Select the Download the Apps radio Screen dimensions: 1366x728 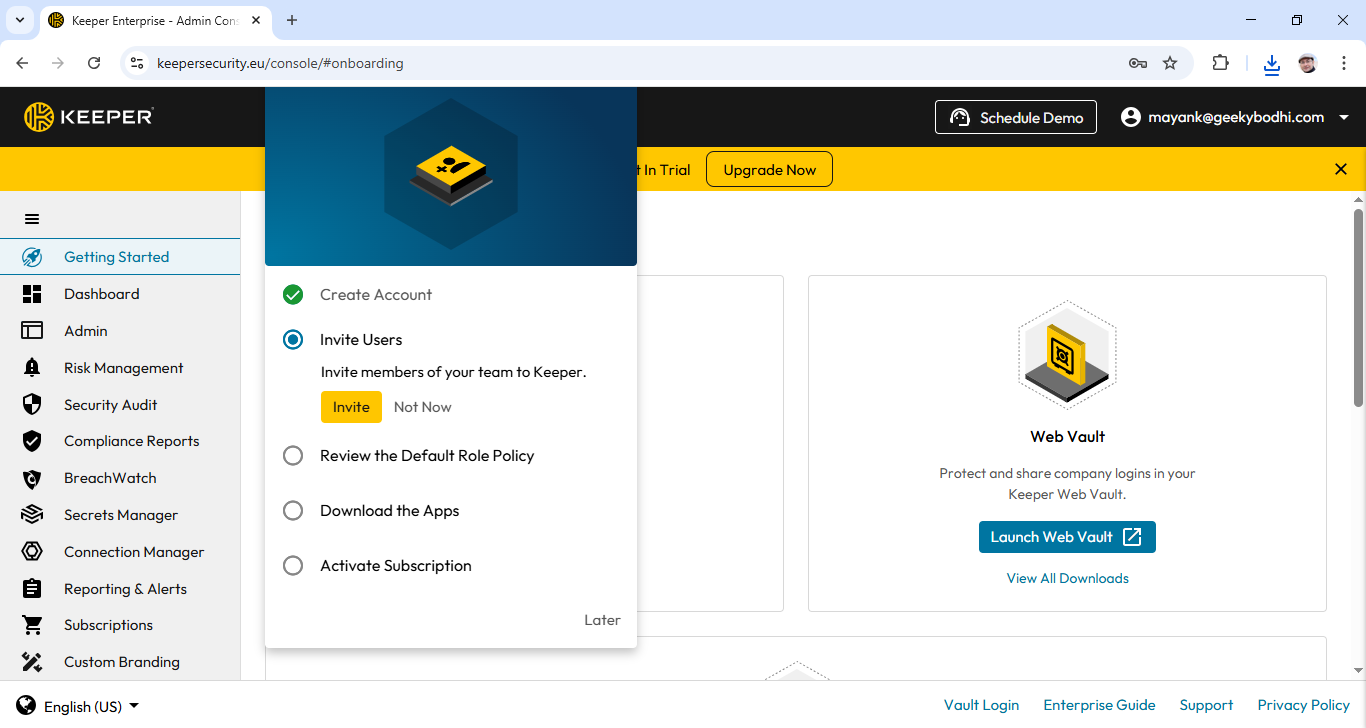[x=293, y=511]
